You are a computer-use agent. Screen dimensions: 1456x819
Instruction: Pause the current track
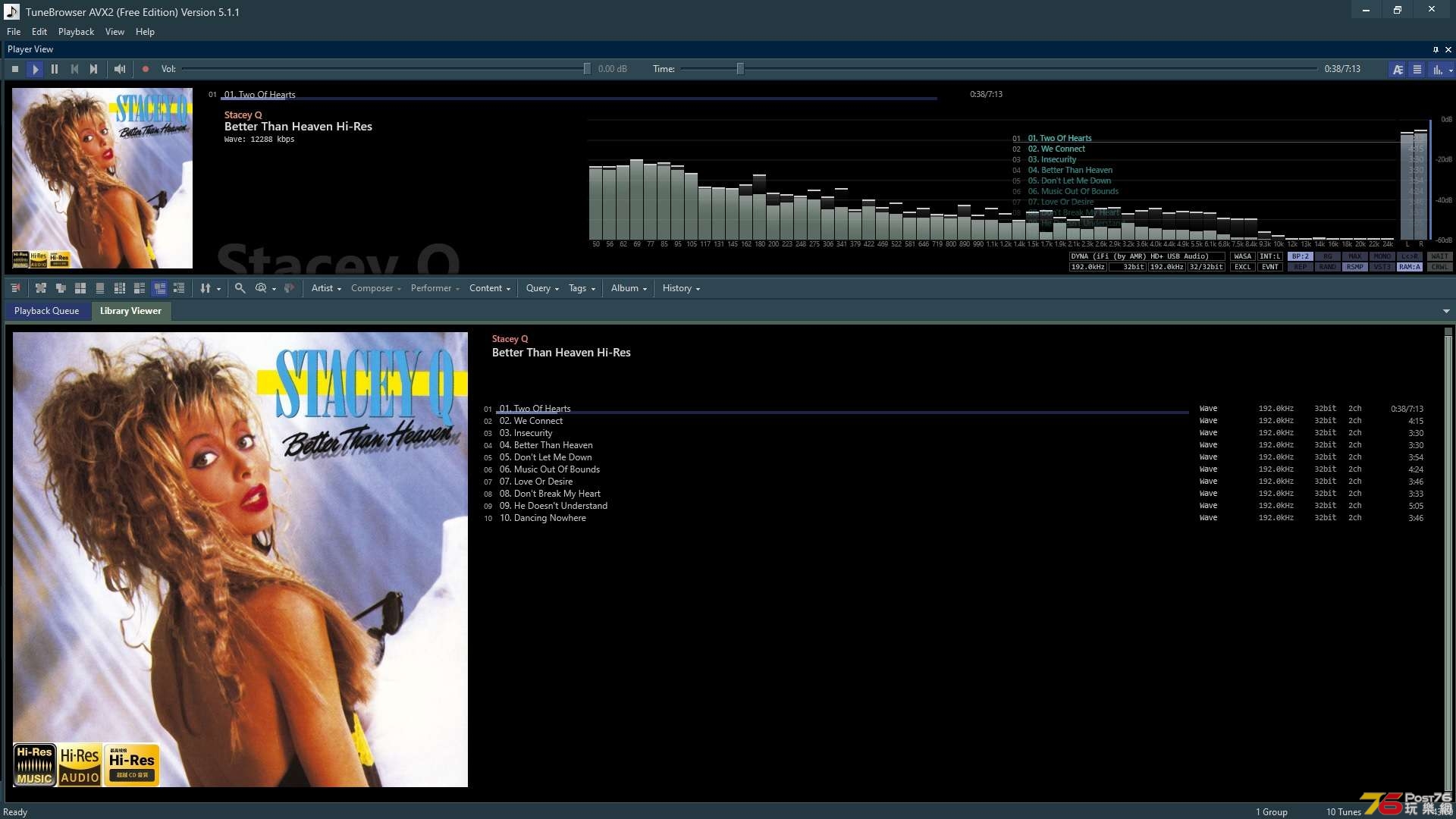pyautogui.click(x=55, y=69)
